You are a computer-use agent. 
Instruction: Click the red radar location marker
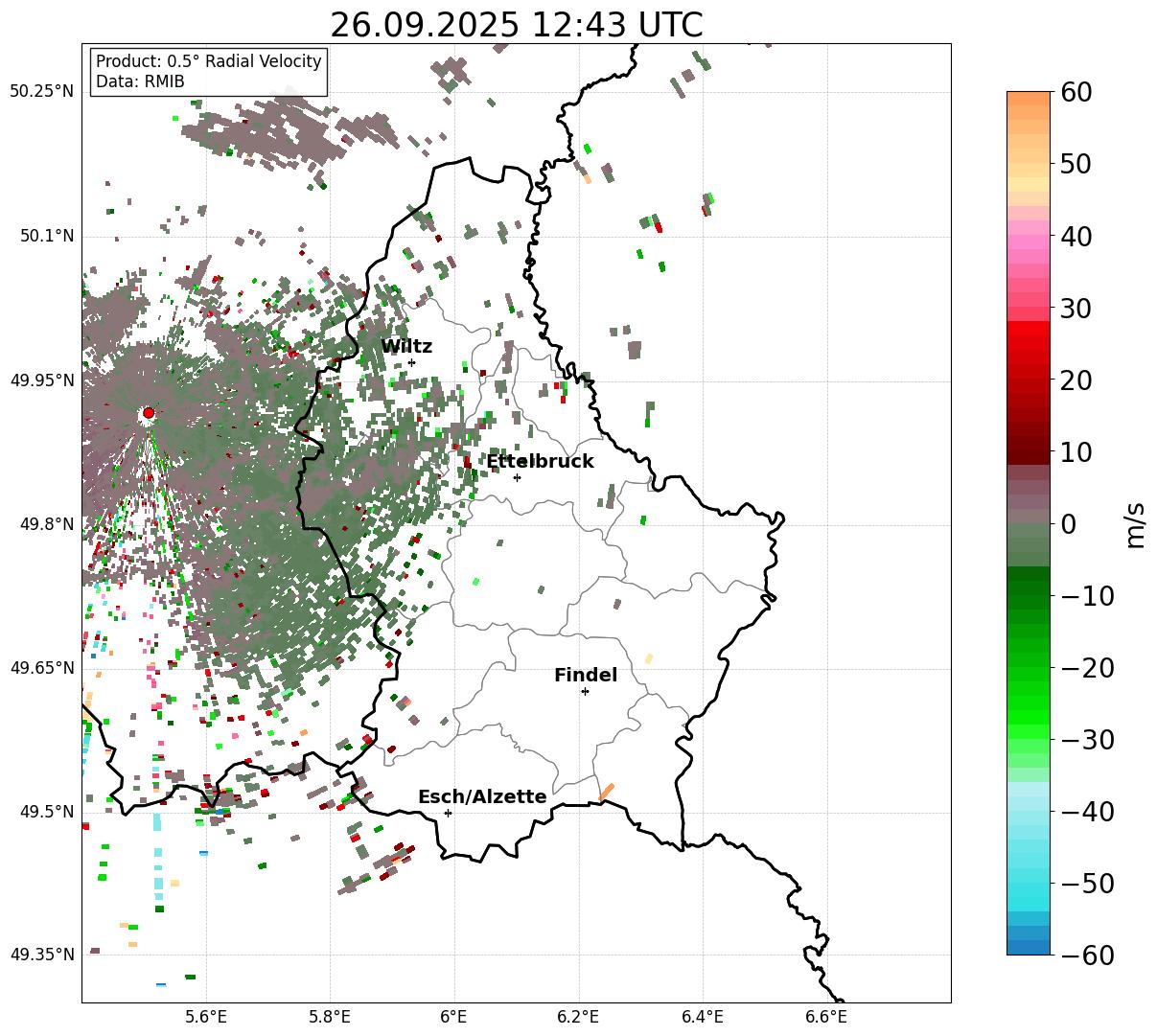tap(149, 413)
